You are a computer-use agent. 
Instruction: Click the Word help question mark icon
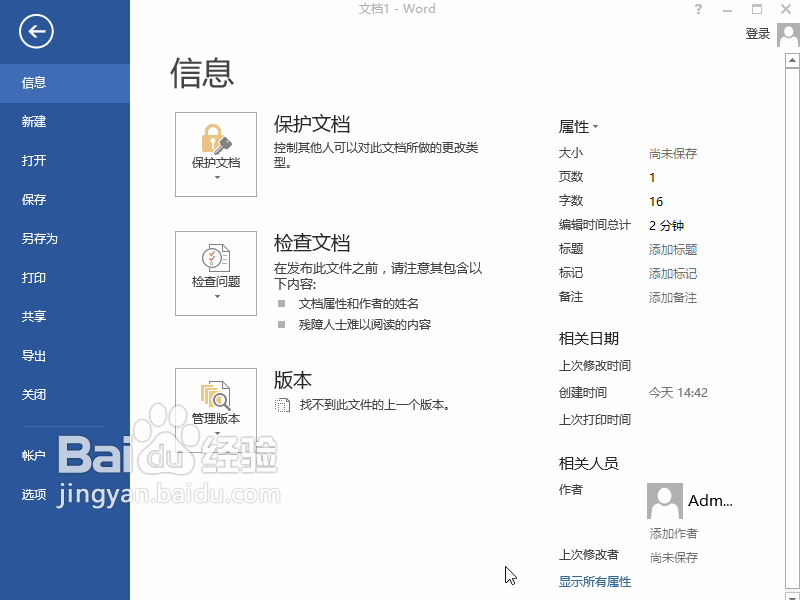click(x=698, y=9)
